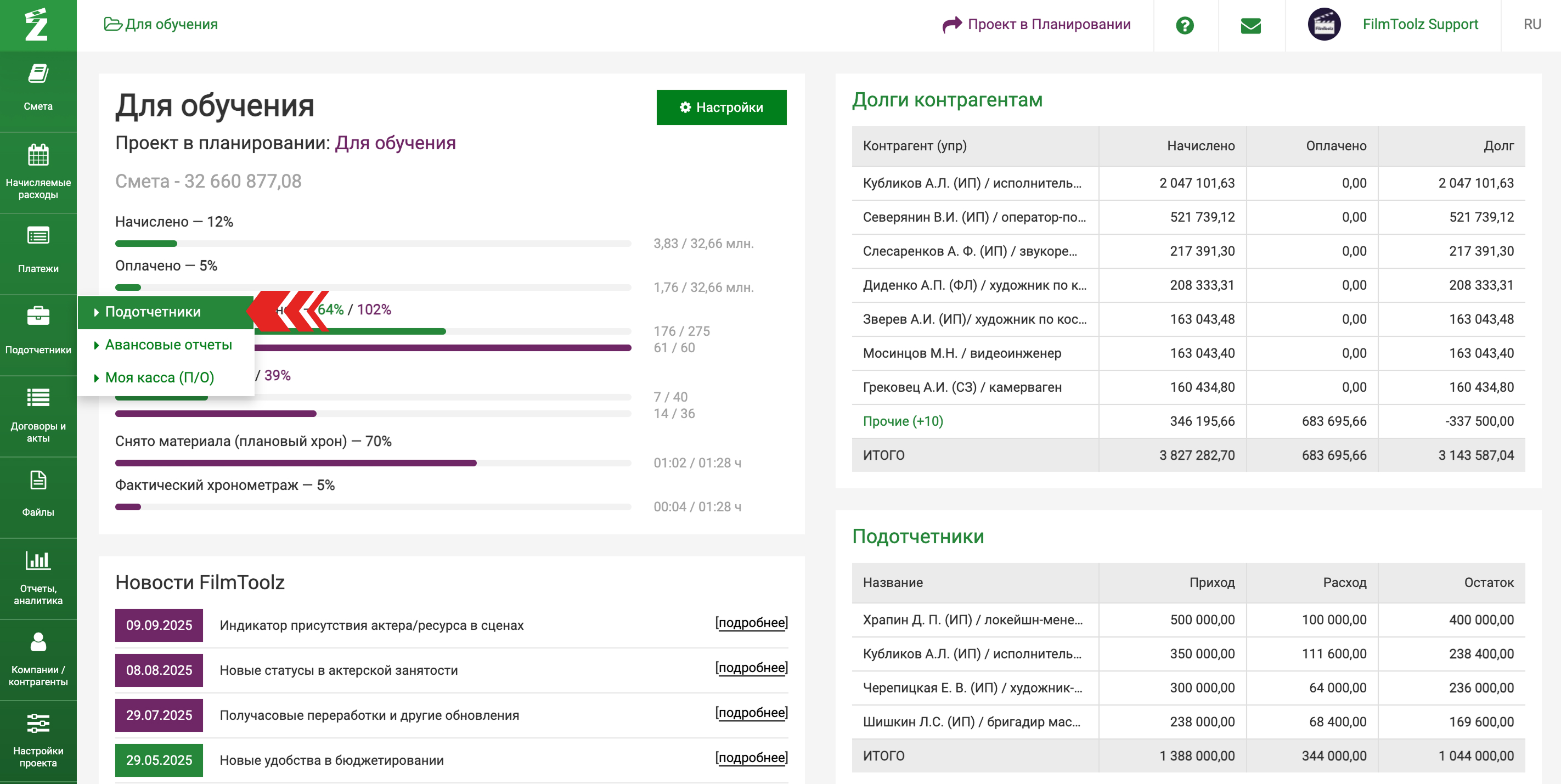The width and height of the screenshot is (1561, 784).
Task: Open the Смета sidebar icon
Action: click(38, 75)
